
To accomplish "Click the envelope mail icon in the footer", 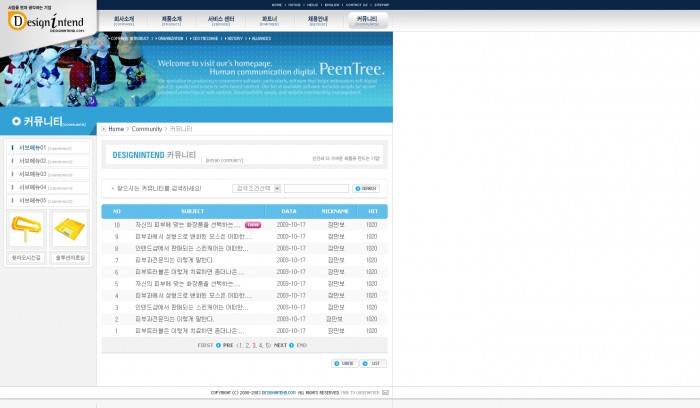I will point(385,393).
